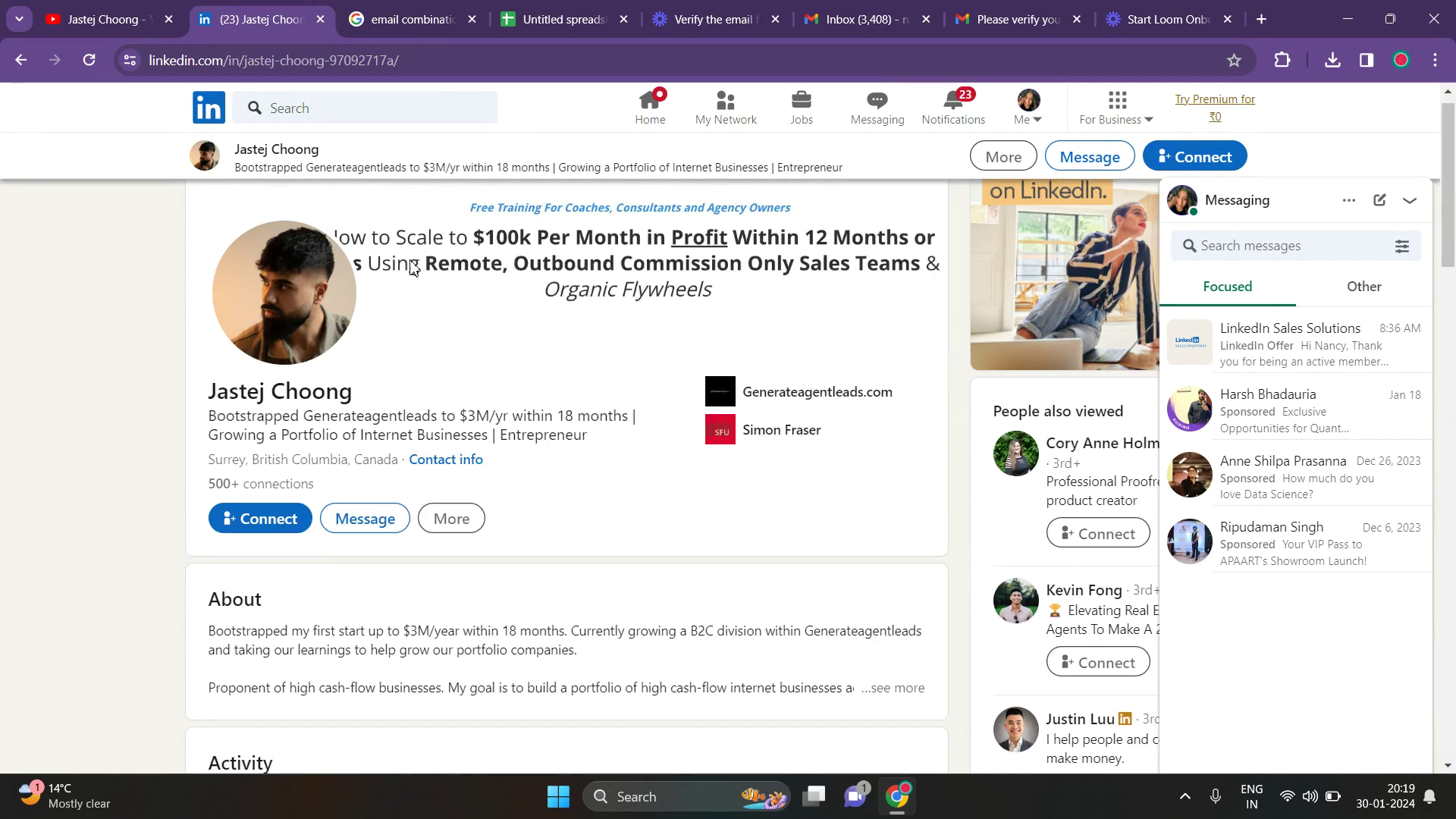Image resolution: width=1456 pixels, height=819 pixels.
Task: Click the blue Connect button under profile
Action: (x=260, y=519)
